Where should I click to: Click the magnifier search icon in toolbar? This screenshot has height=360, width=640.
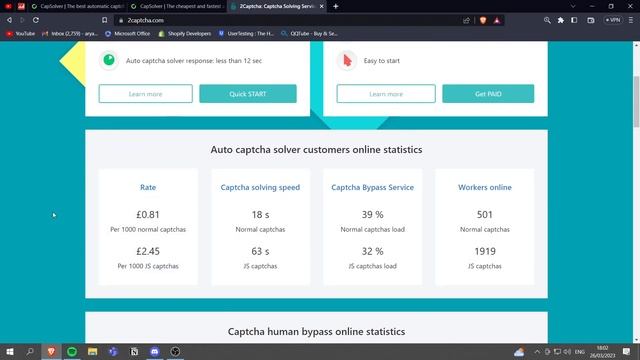pyautogui.click(x=547, y=20)
